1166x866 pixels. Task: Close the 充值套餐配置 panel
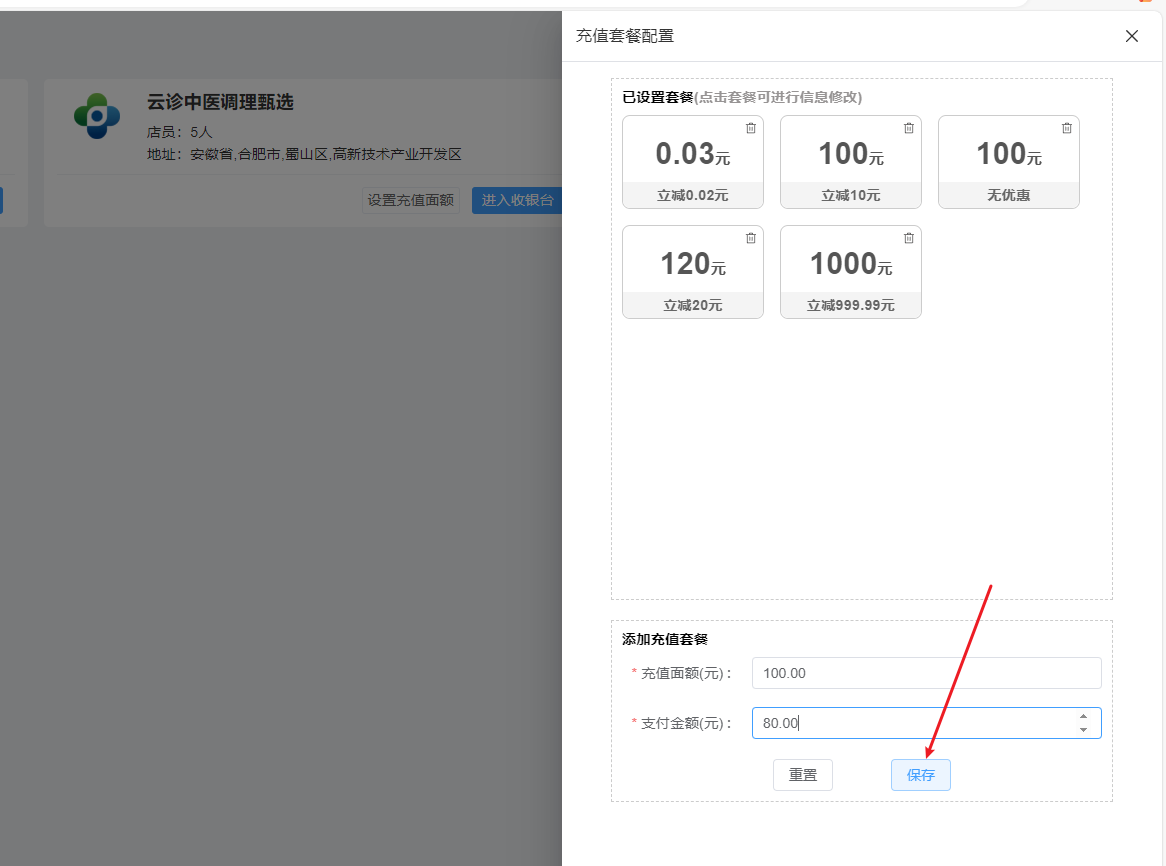[x=1132, y=36]
